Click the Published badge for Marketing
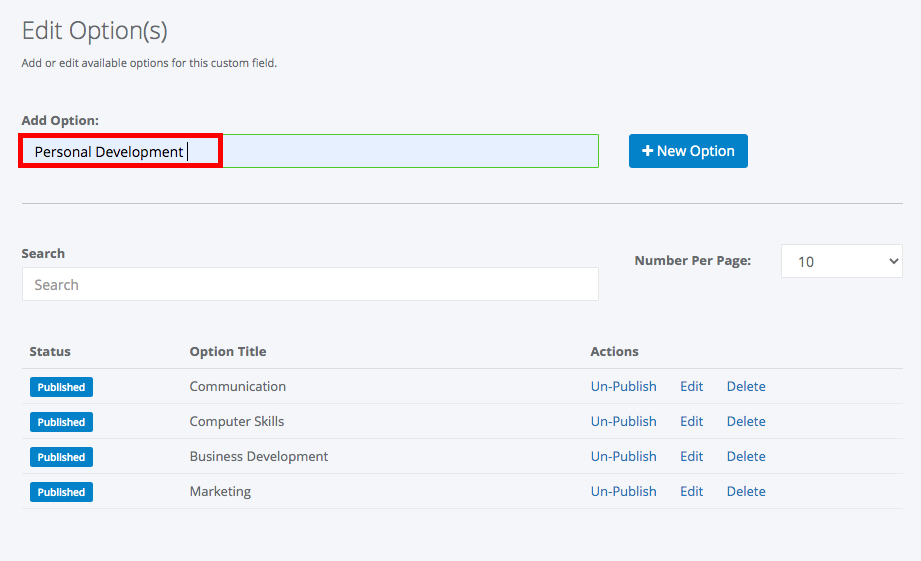 (61, 492)
